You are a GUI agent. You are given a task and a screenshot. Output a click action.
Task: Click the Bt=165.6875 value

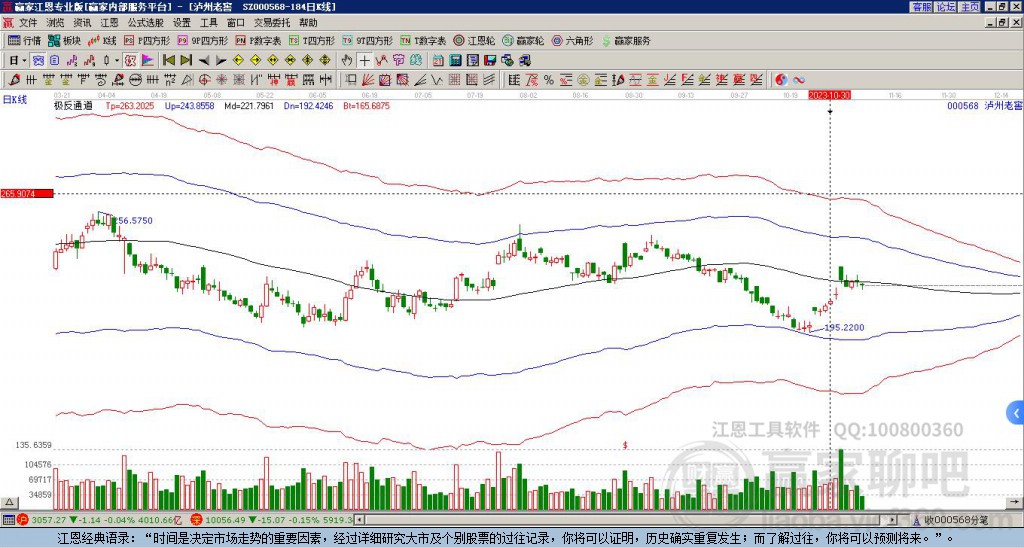366,105
